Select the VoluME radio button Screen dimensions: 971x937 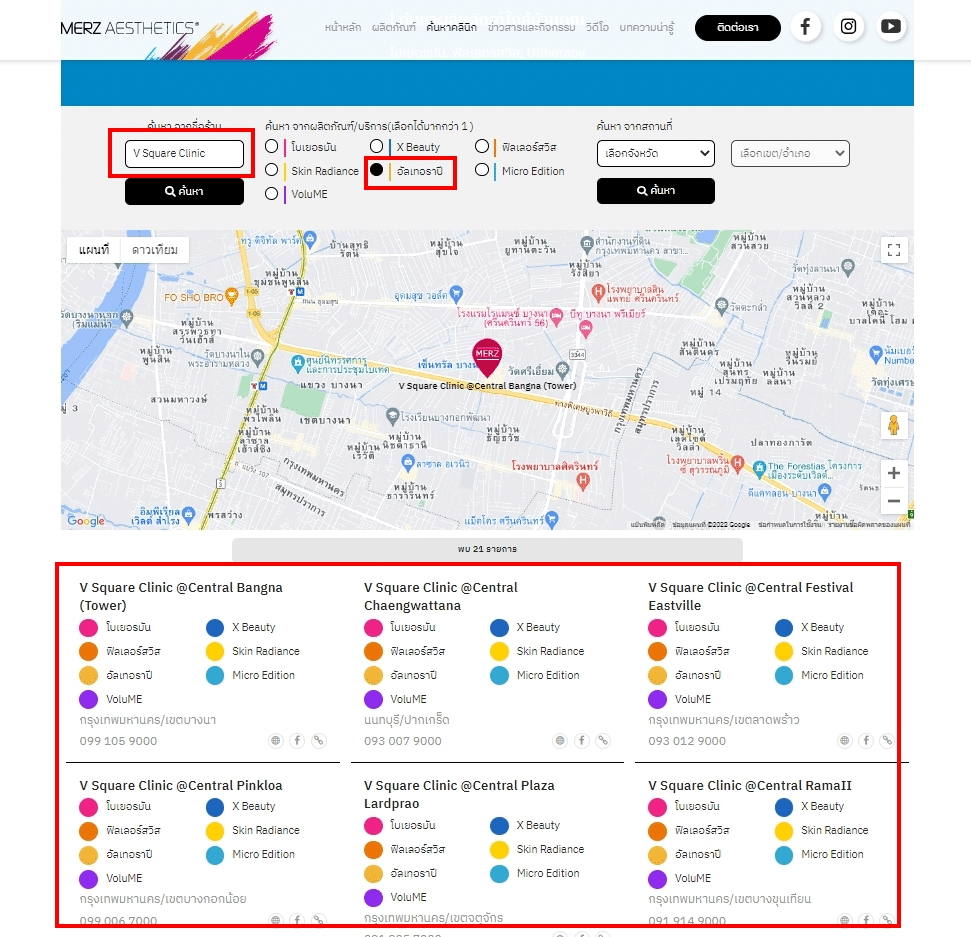272,195
